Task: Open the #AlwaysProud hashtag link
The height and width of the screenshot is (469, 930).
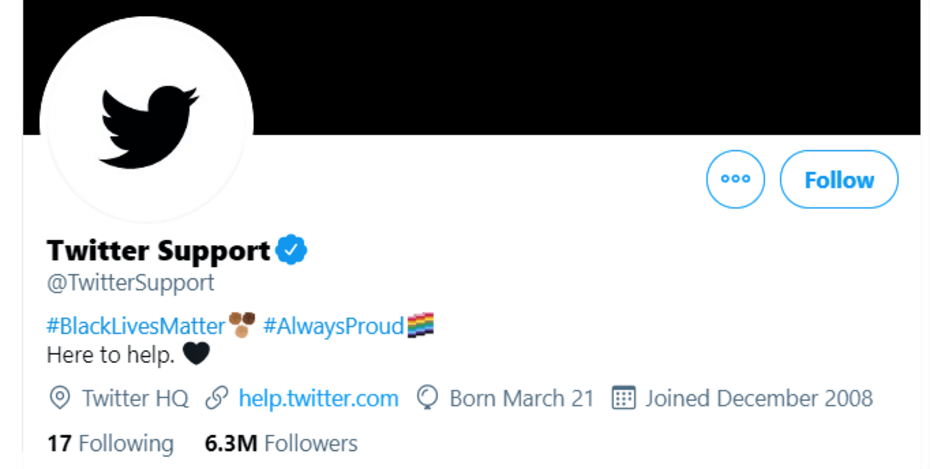Action: 333,325
